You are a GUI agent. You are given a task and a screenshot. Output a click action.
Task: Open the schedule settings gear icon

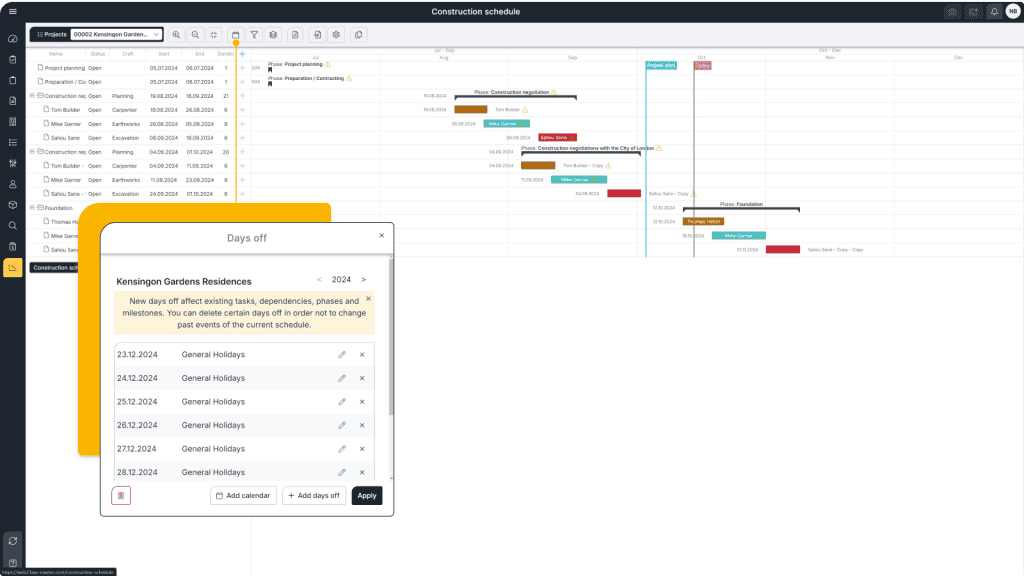337,34
